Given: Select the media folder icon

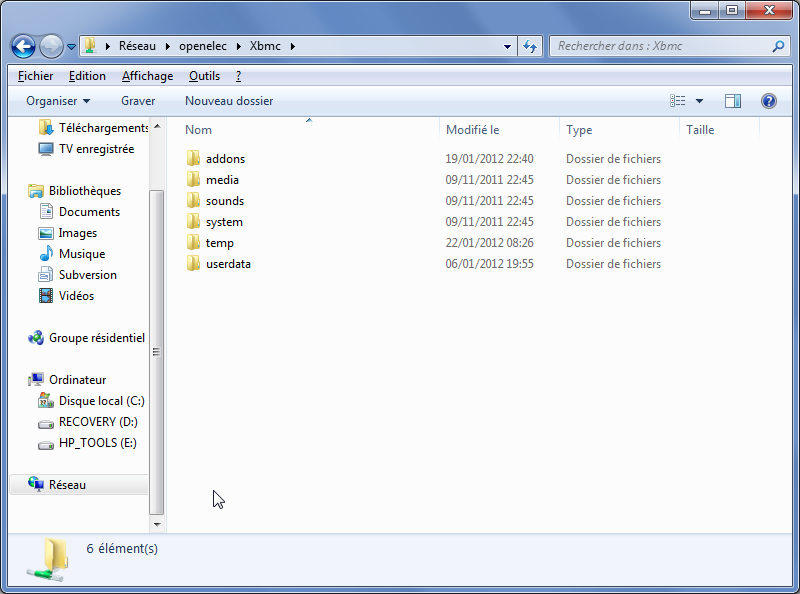Looking at the screenshot, I should 193,180.
